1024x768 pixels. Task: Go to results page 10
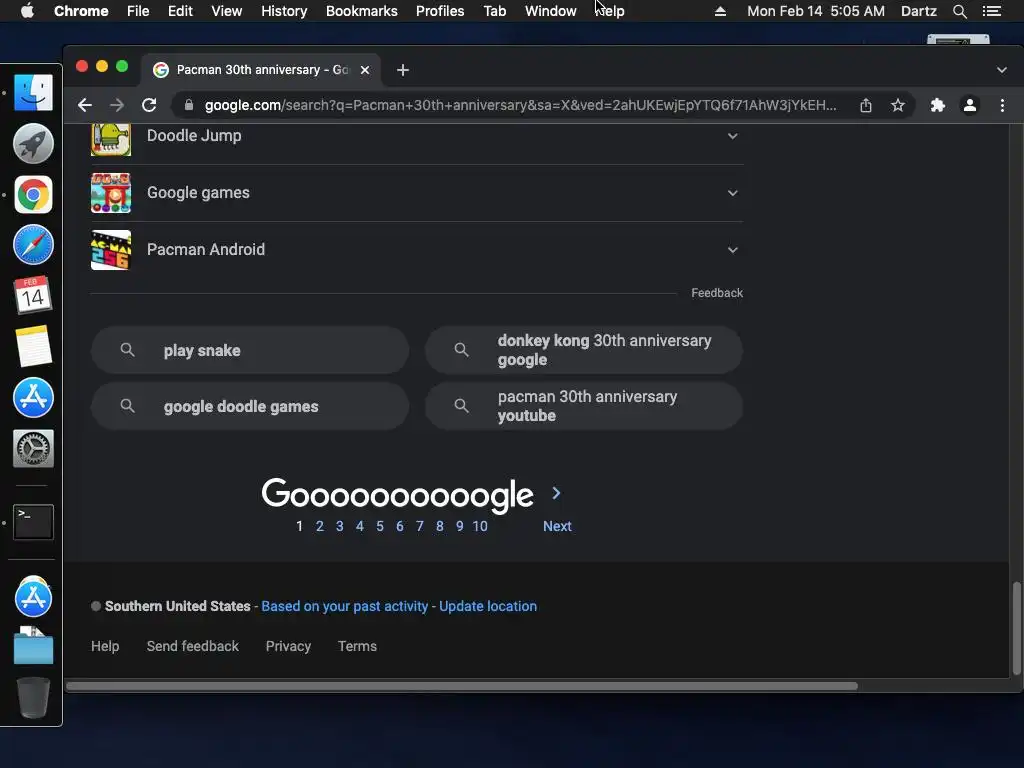[x=480, y=526]
